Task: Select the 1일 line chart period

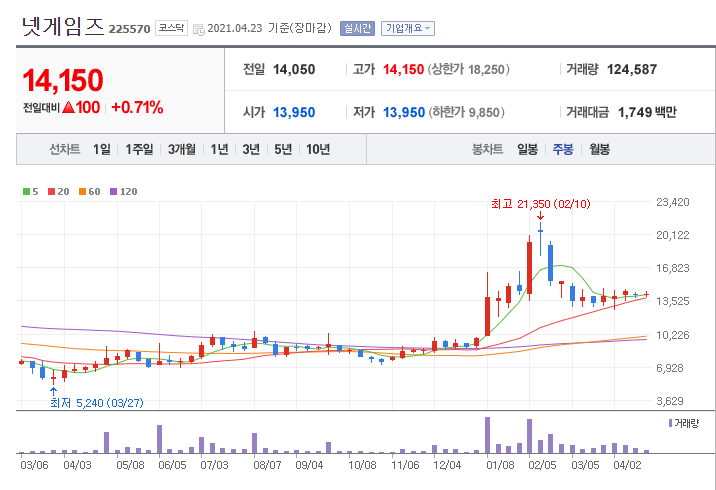Action: tap(101, 149)
